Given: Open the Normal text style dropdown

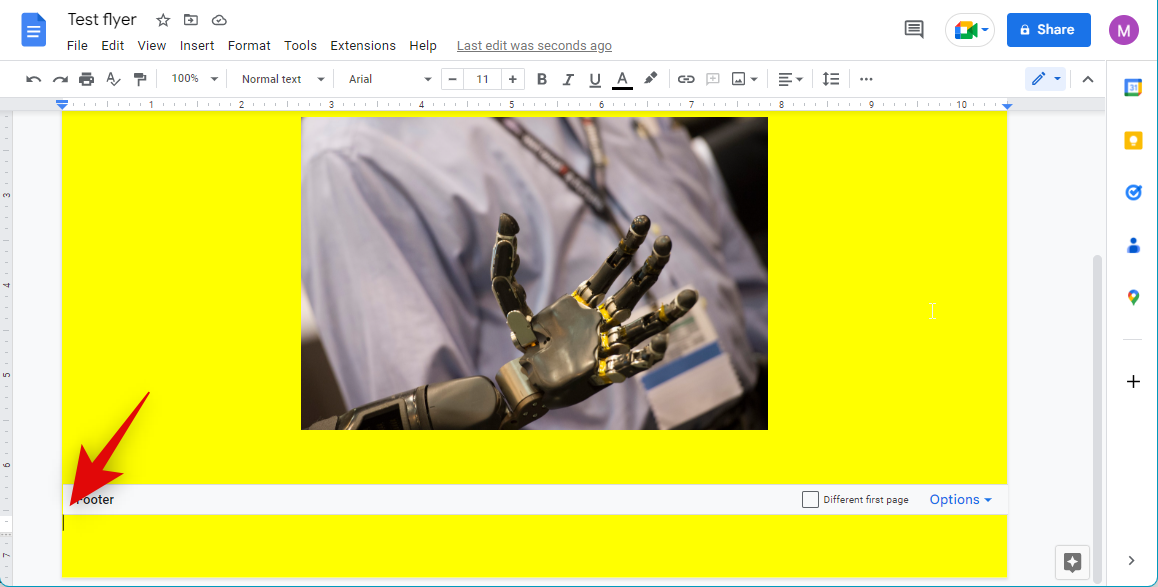Looking at the screenshot, I should 283,79.
